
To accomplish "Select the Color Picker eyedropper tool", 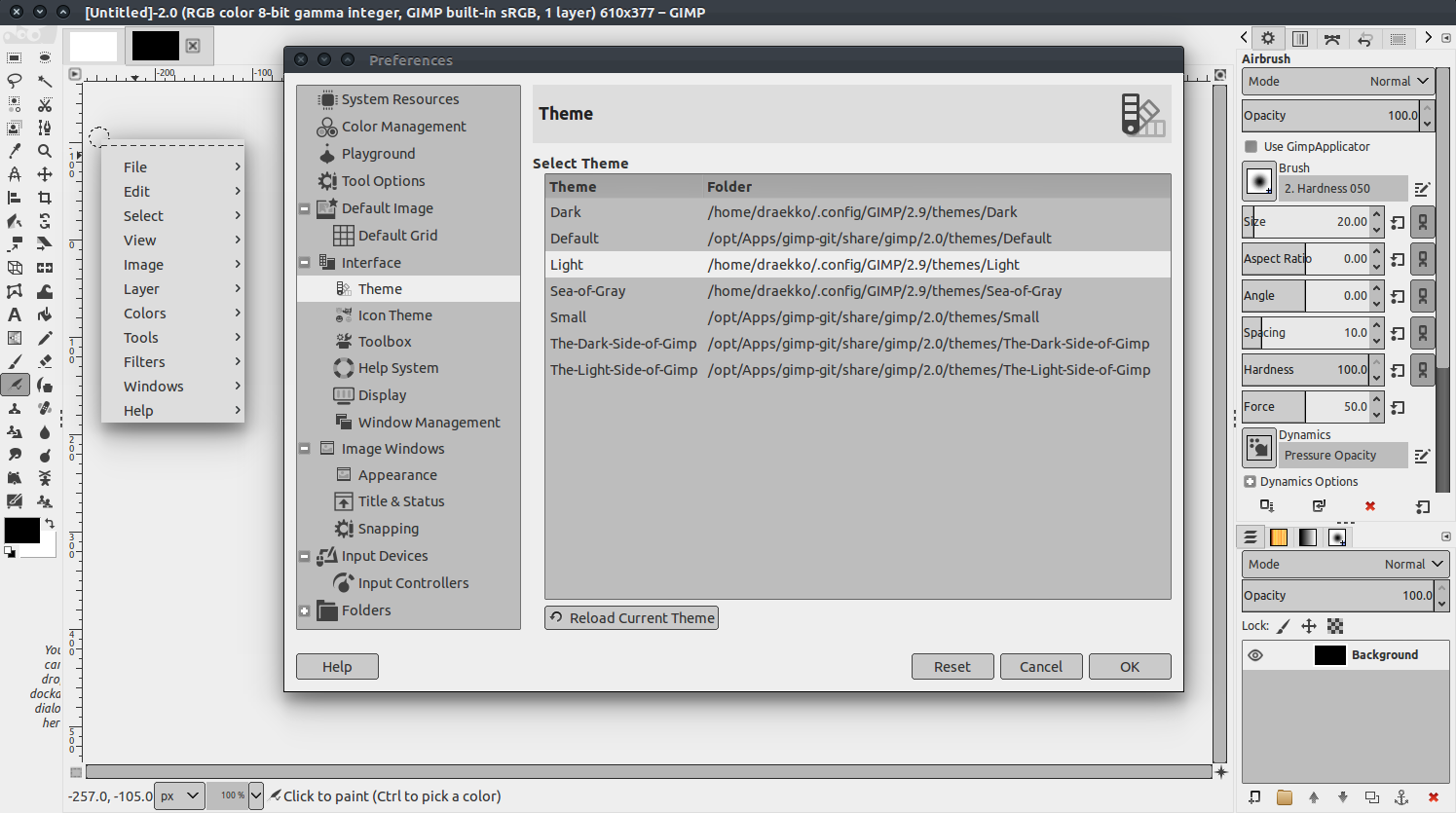I will pos(14,151).
